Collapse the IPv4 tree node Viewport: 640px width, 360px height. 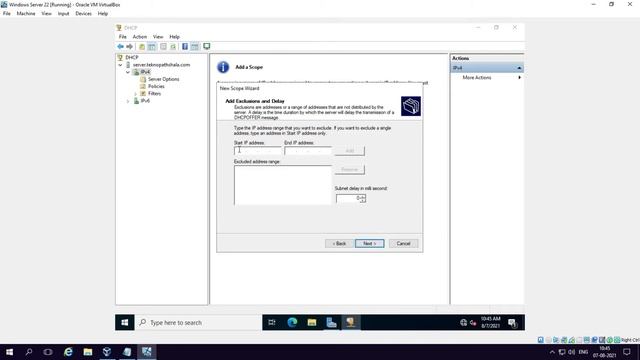click(128, 72)
